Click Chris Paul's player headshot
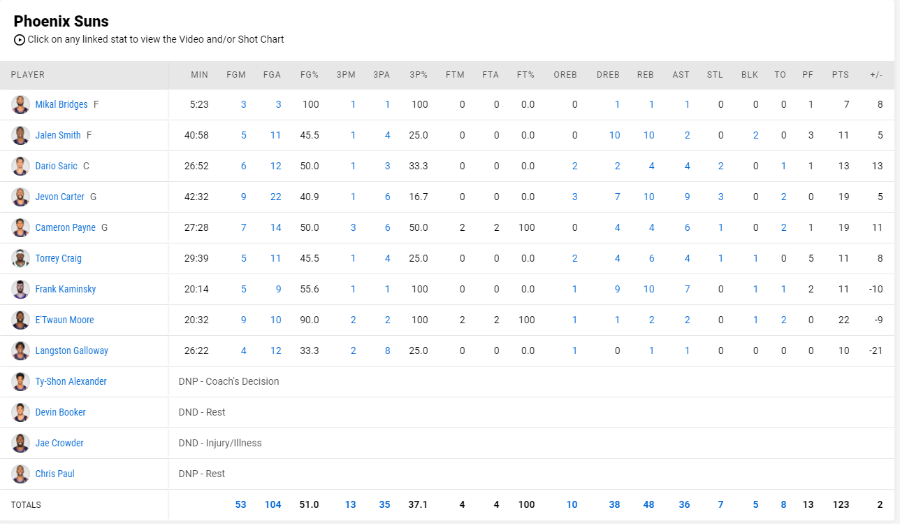900x524 pixels. [x=20, y=473]
